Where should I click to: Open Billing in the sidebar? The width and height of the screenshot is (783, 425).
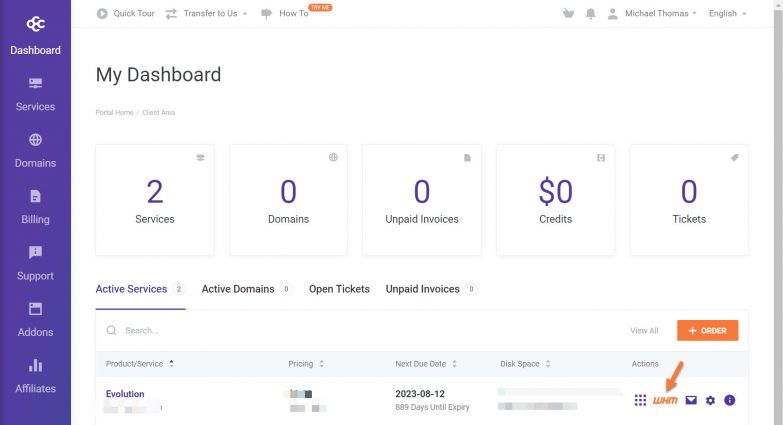coord(35,207)
